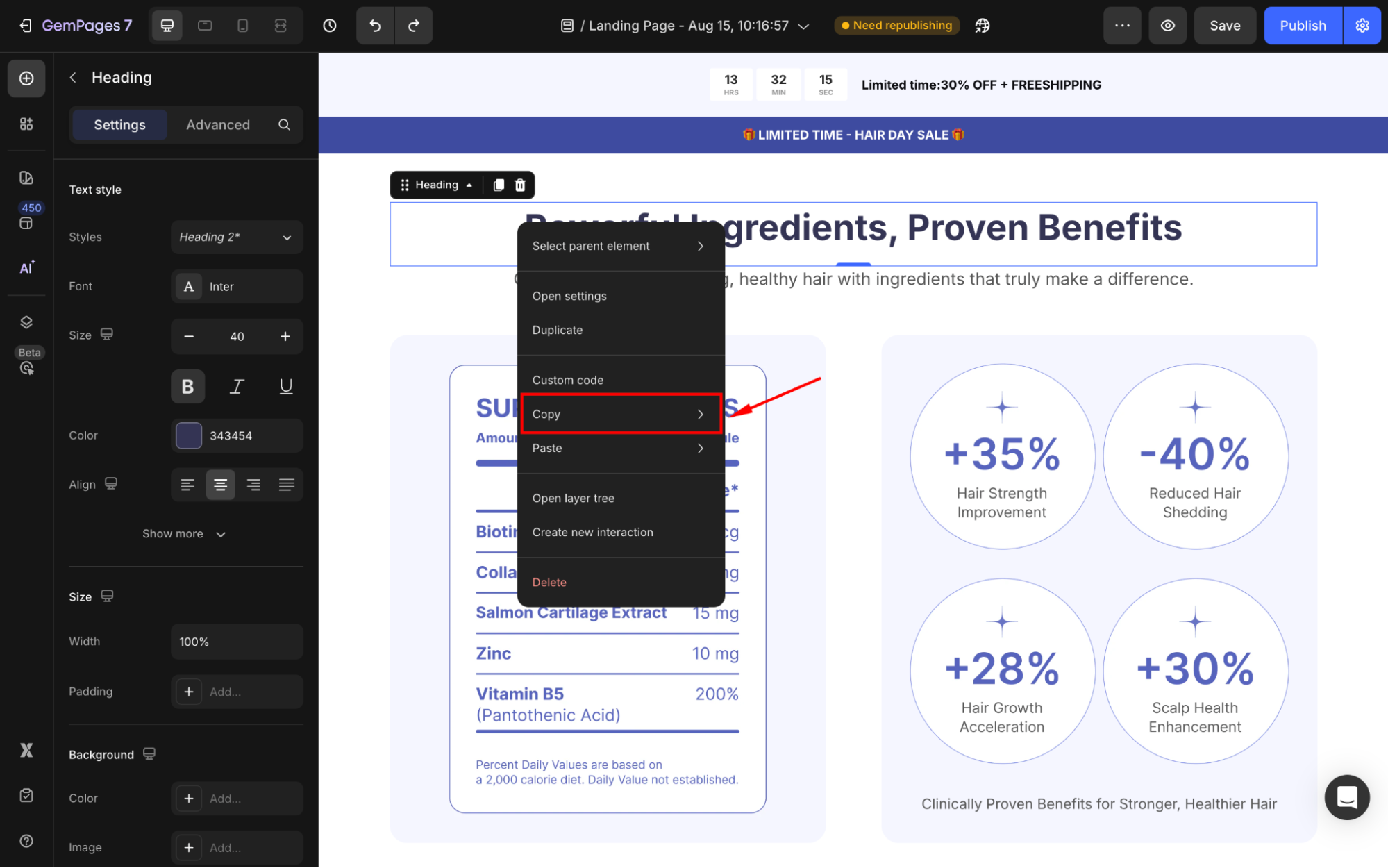
Task: Click the Save button
Action: point(1224,26)
